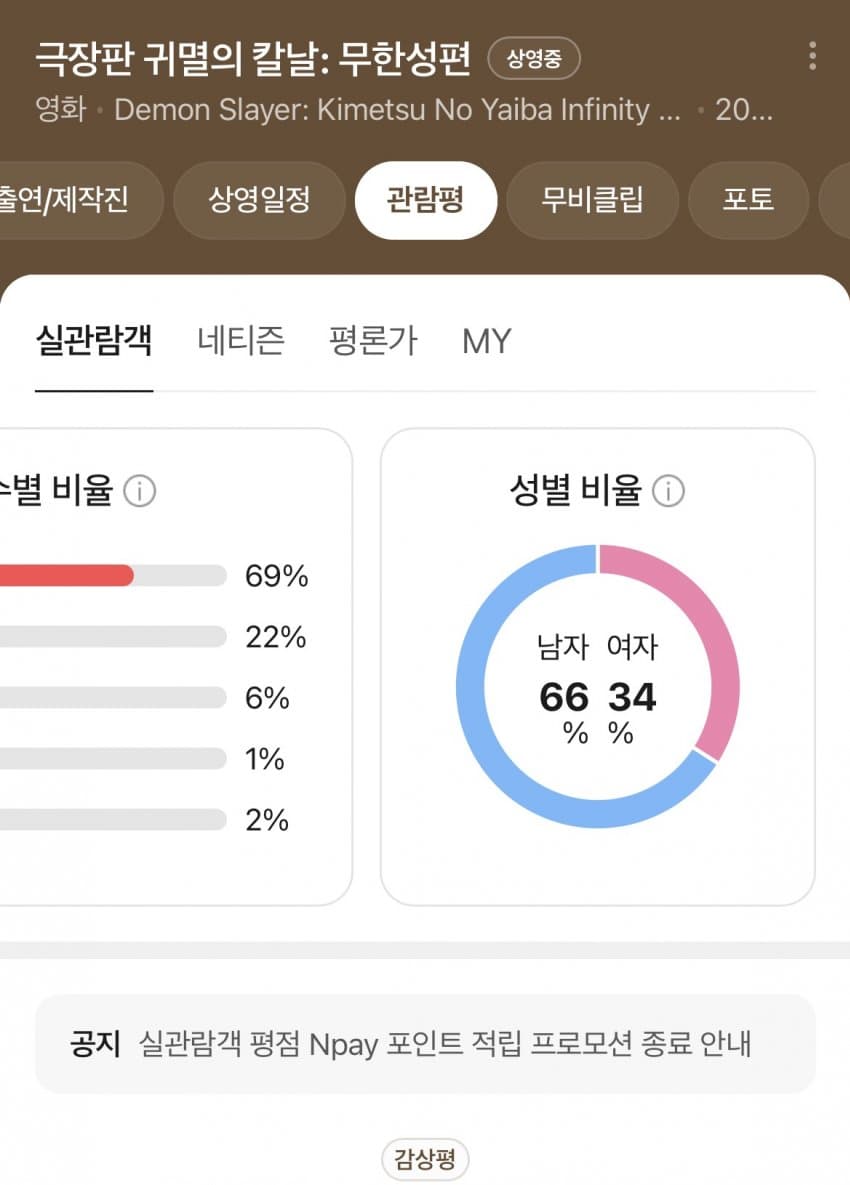Open the 무비클립 tab
This screenshot has height=1185, width=850.
pos(592,200)
